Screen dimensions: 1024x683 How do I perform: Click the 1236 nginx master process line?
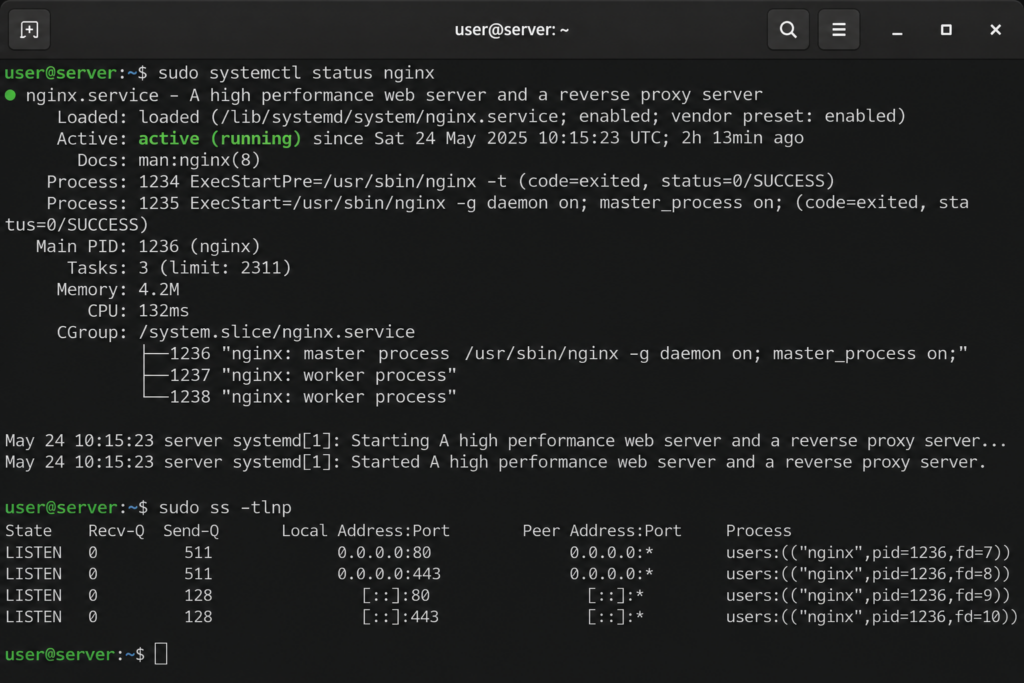tap(555, 354)
